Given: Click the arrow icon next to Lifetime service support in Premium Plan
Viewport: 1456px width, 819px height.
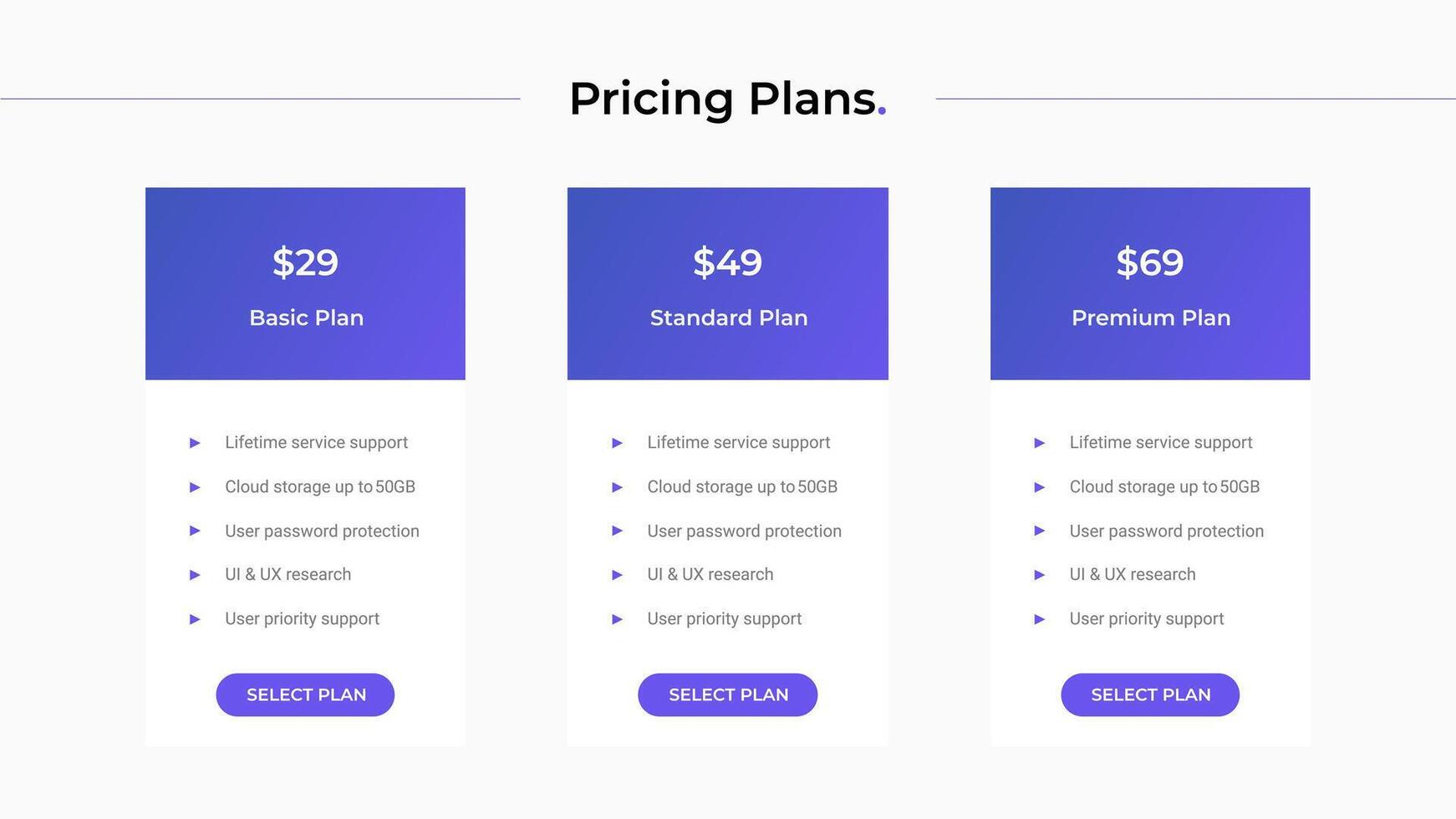Looking at the screenshot, I should click(x=1041, y=442).
